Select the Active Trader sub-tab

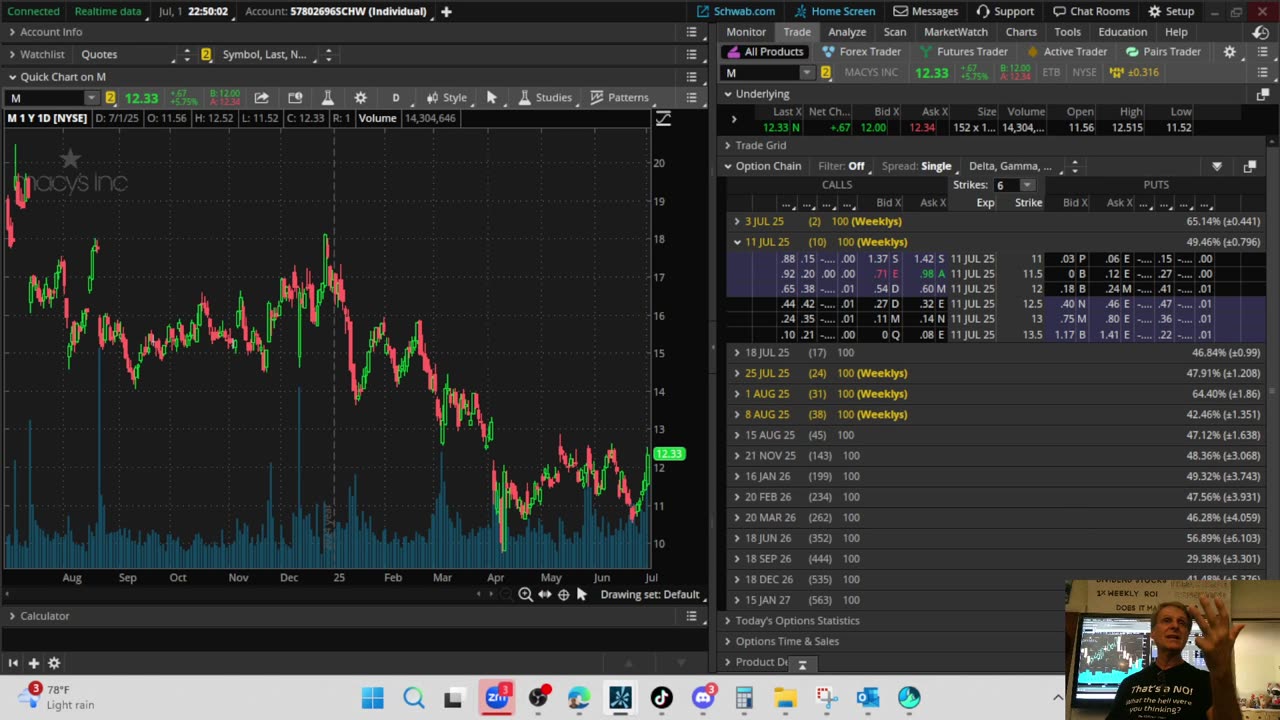tap(1067, 52)
